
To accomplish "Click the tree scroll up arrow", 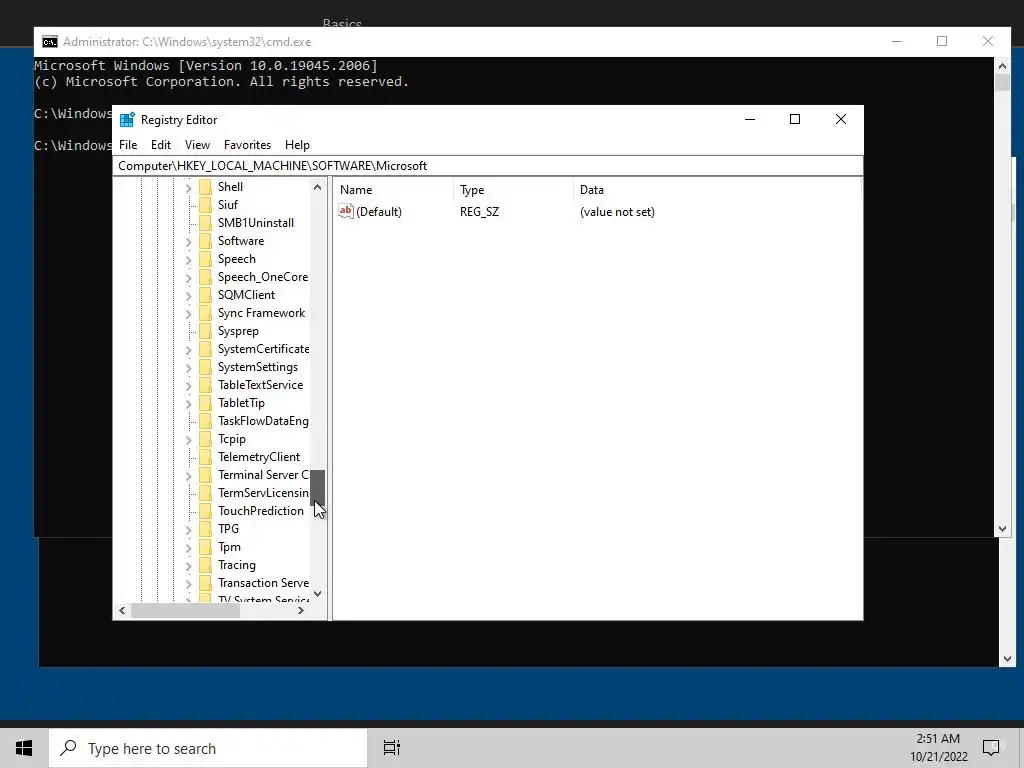I will click(x=317, y=187).
